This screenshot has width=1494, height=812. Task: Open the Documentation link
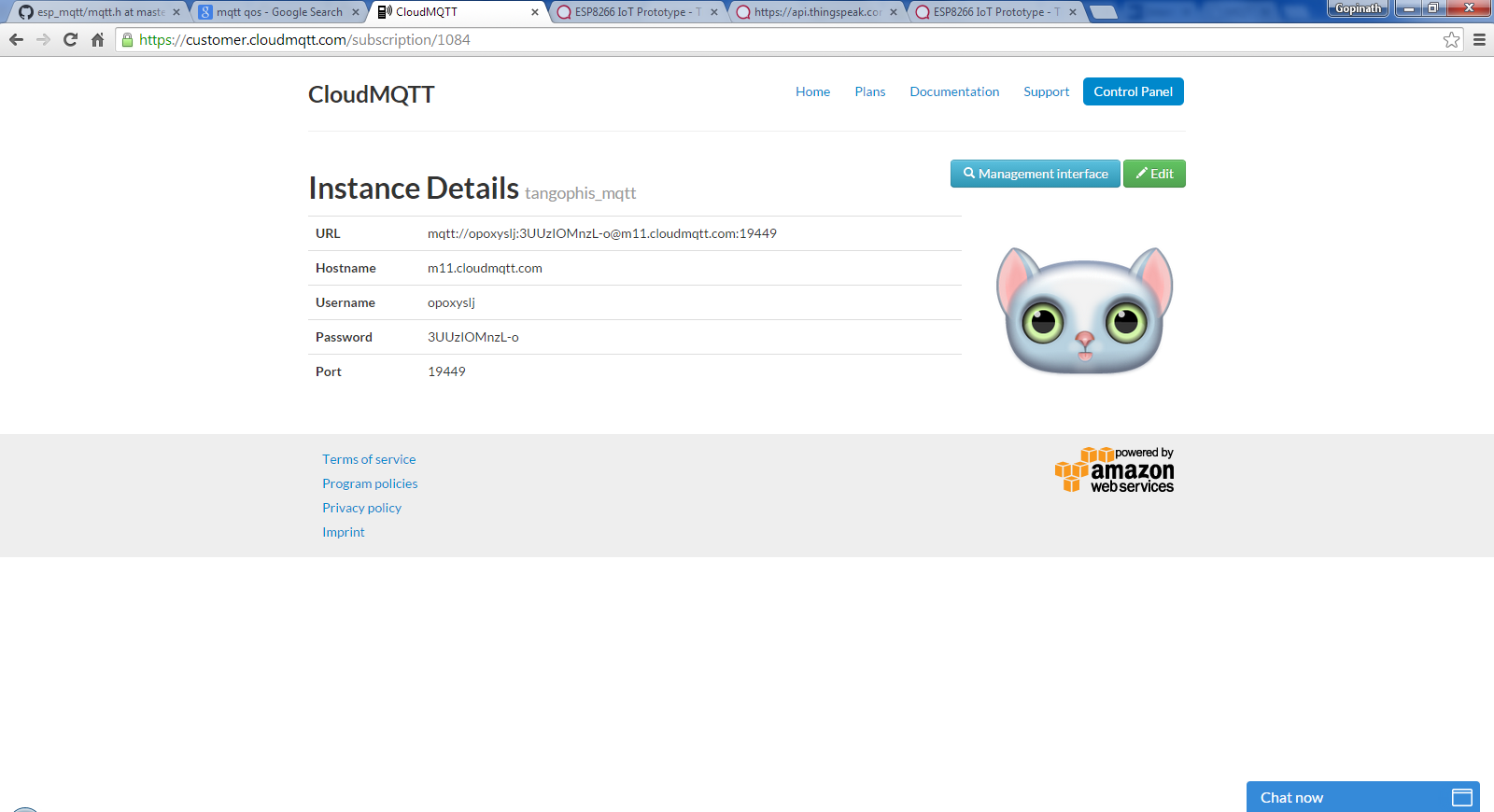click(x=954, y=91)
